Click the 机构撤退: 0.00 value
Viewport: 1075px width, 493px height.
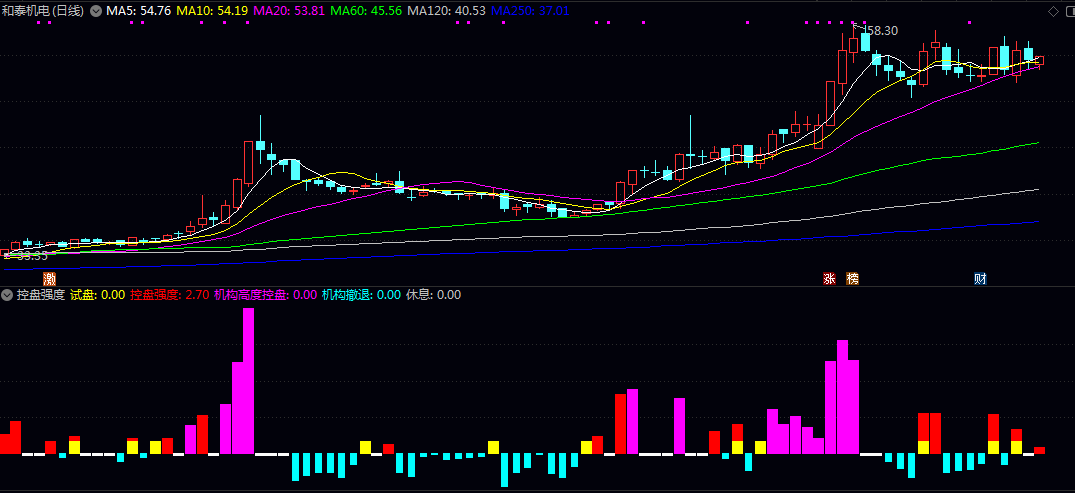pyautogui.click(x=361, y=296)
